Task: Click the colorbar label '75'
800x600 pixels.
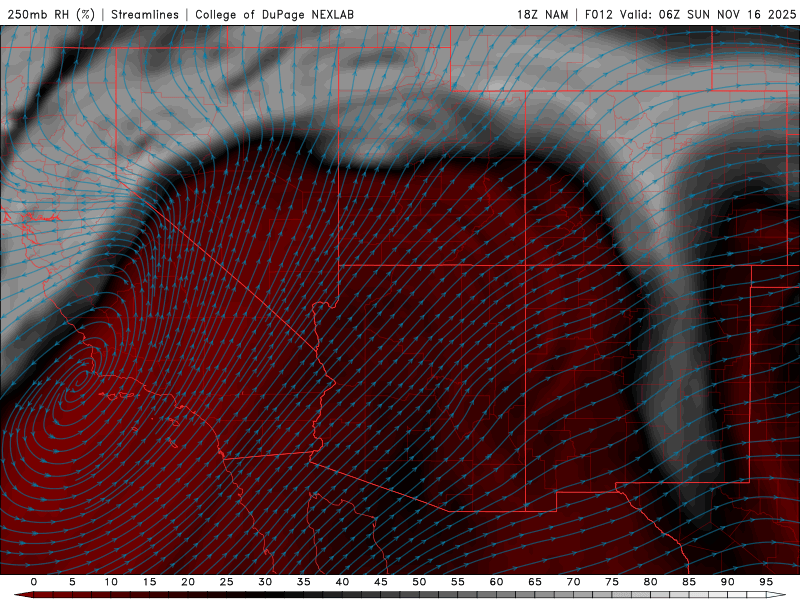Action: click(x=612, y=582)
